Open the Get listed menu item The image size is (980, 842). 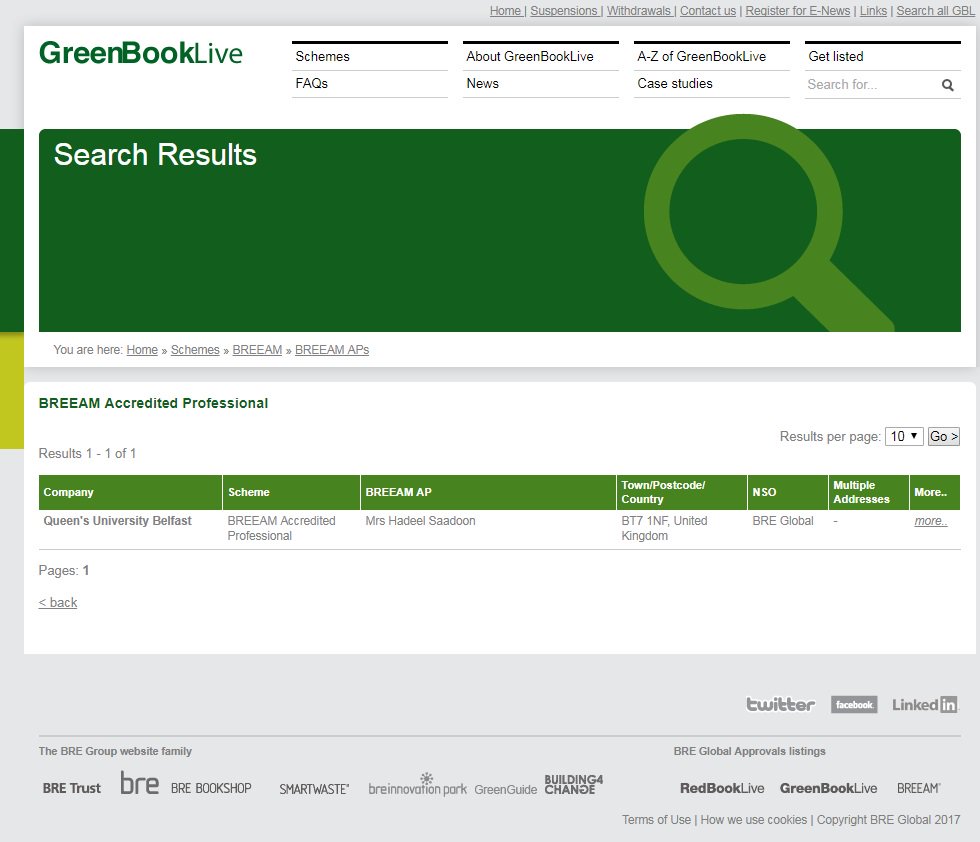[x=882, y=56]
